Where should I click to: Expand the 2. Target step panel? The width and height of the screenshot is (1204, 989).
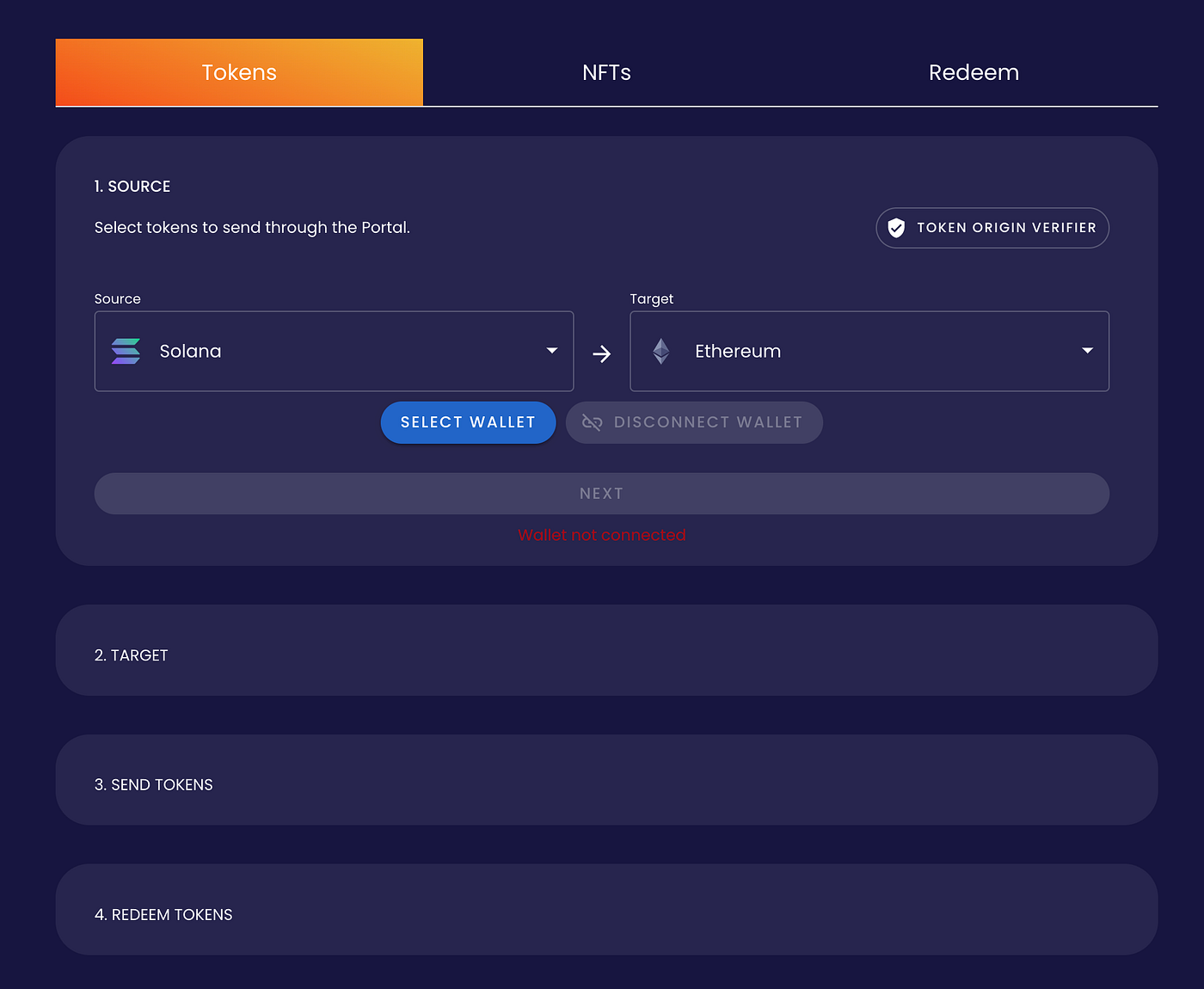[606, 650]
